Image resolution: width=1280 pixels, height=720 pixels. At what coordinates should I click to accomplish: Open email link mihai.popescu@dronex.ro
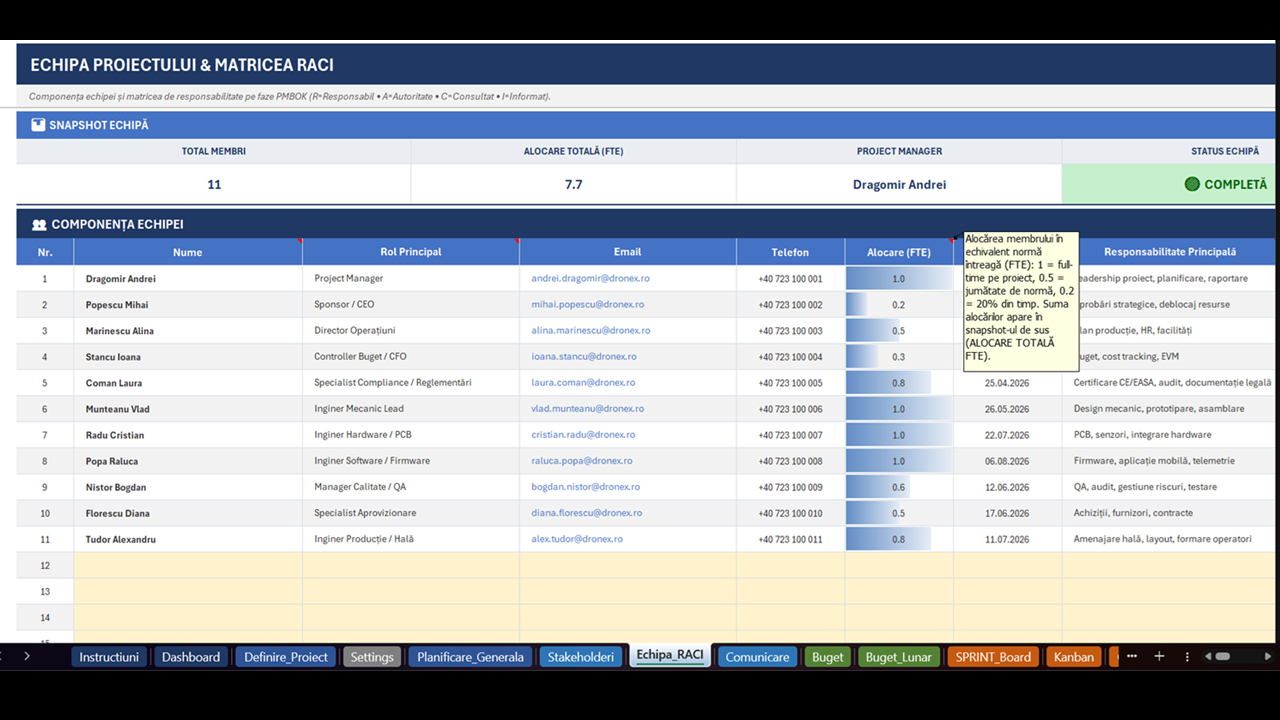pyautogui.click(x=587, y=304)
